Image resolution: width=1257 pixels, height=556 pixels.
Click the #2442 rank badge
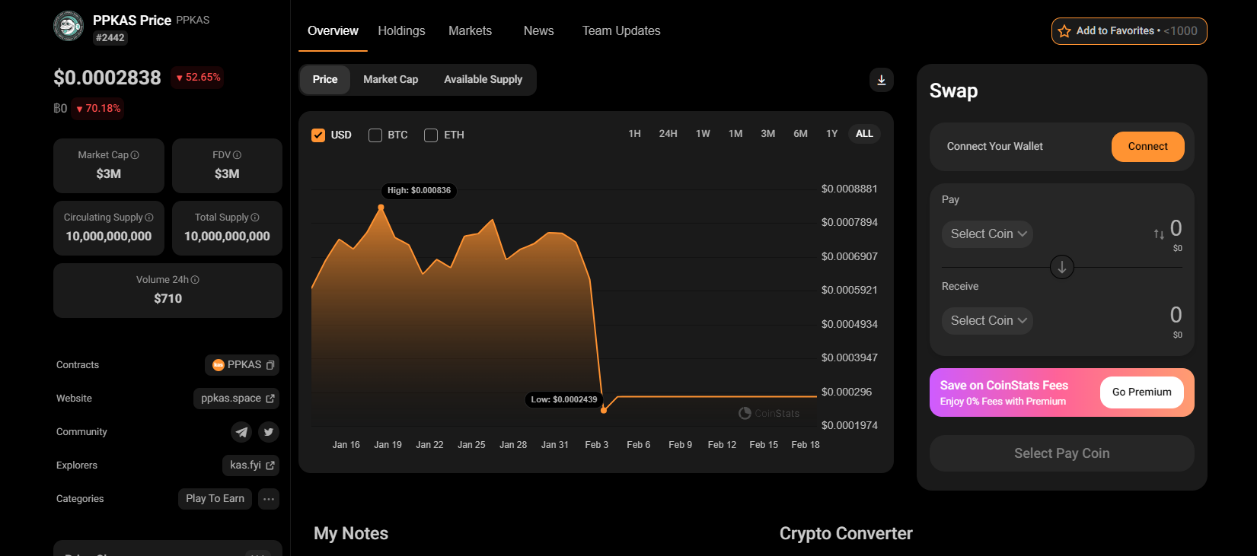(110, 38)
